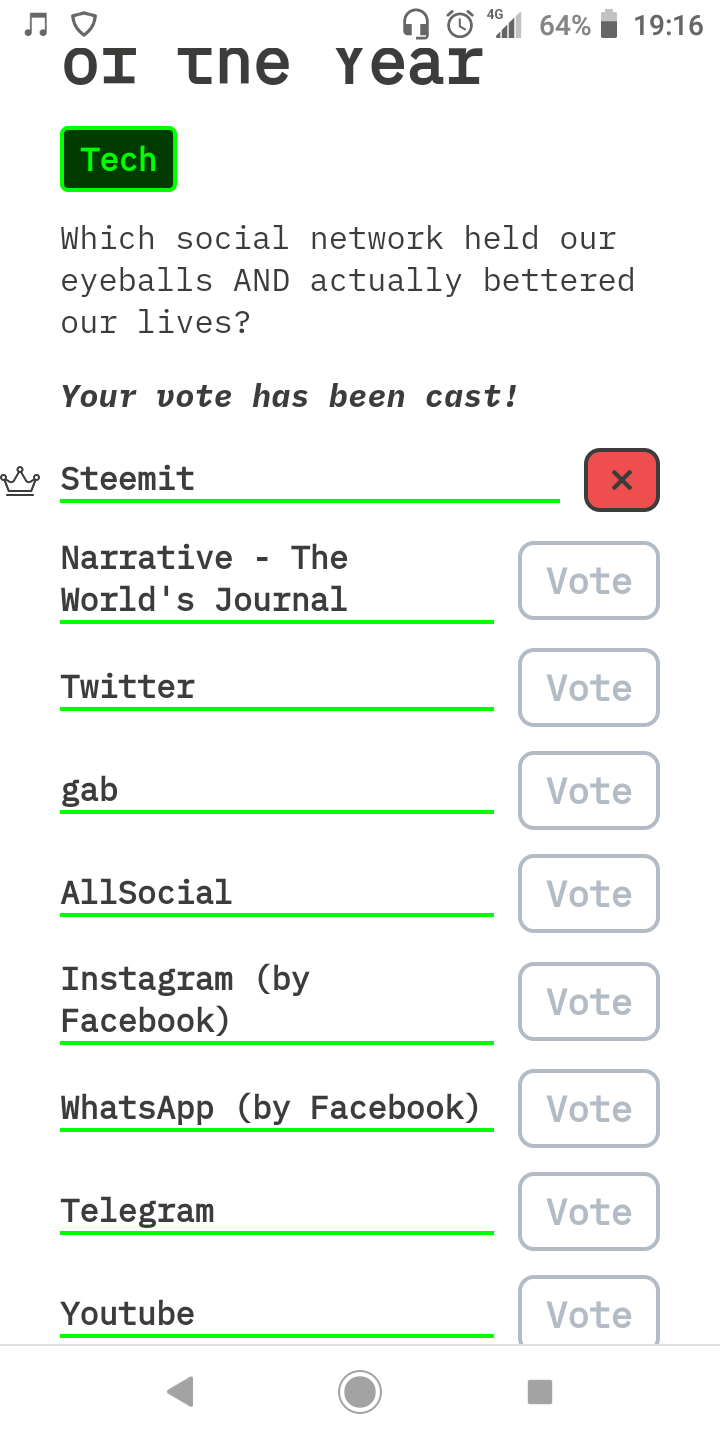Screen dimensions: 720x1440
Task: Tap the battery icon in status bar
Action: tap(609, 24)
